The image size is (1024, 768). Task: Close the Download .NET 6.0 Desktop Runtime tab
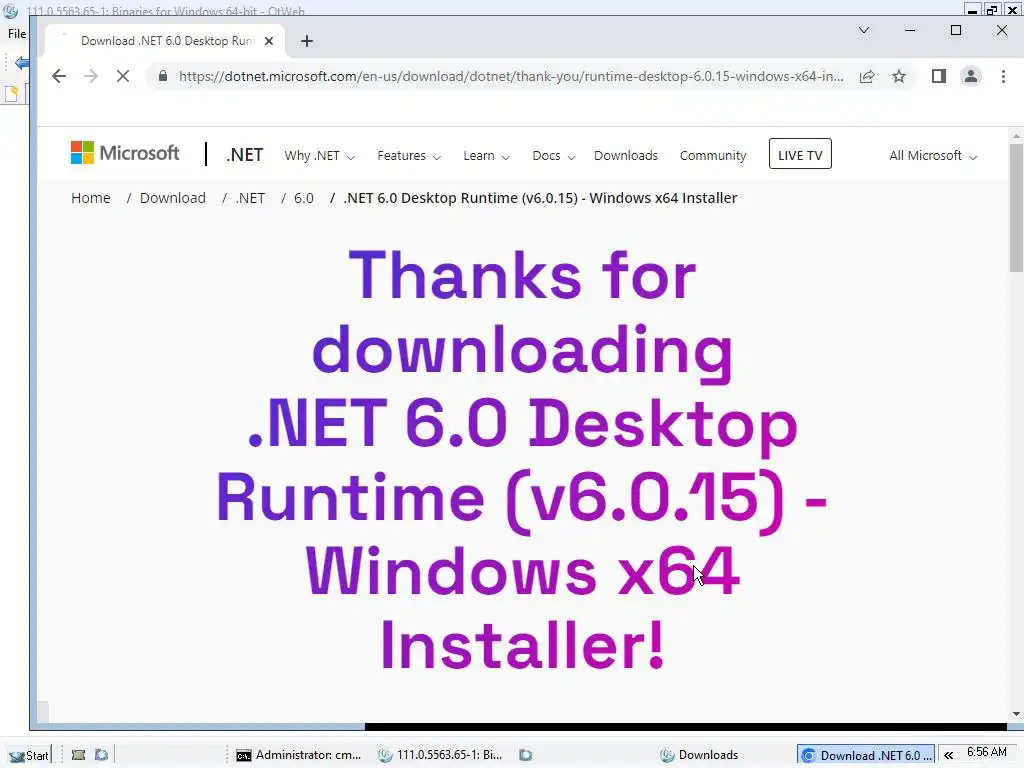tap(268, 41)
